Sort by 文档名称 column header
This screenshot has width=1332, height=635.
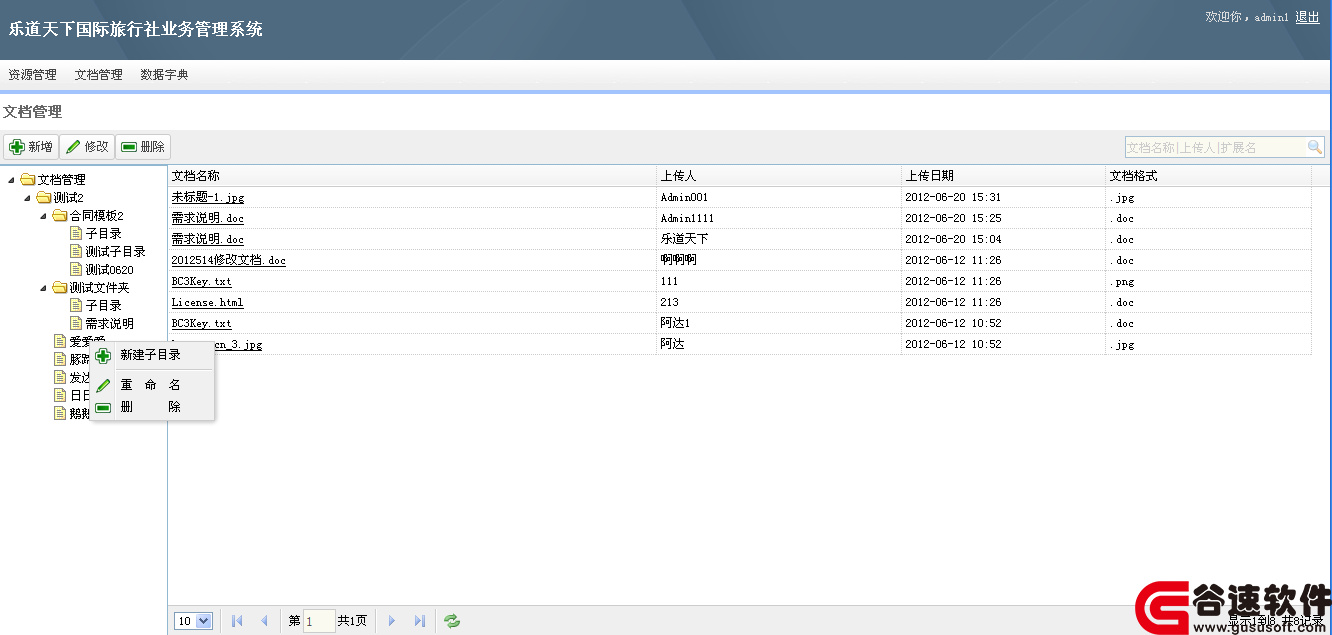pyautogui.click(x=412, y=176)
